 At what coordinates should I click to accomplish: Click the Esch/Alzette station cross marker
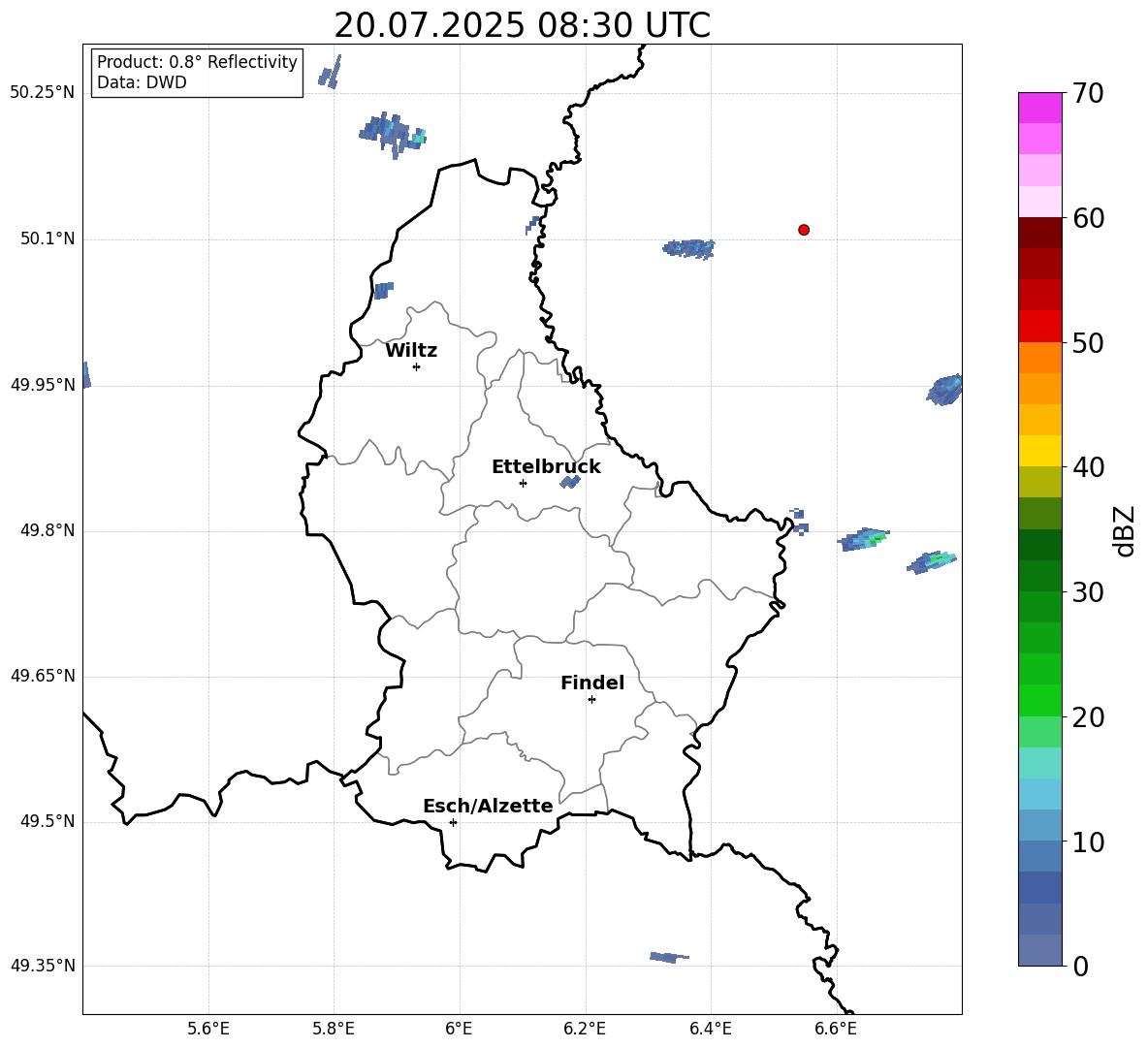tap(453, 822)
